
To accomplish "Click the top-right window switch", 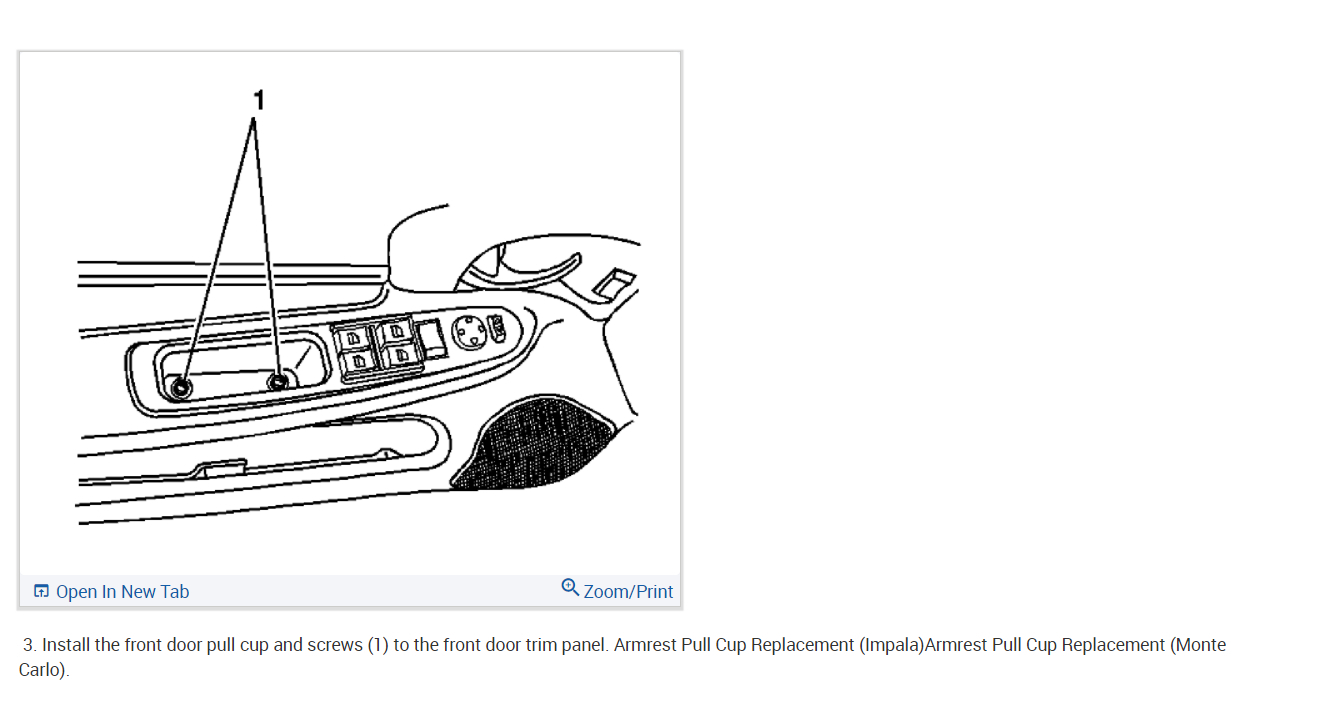I will coord(396,329).
